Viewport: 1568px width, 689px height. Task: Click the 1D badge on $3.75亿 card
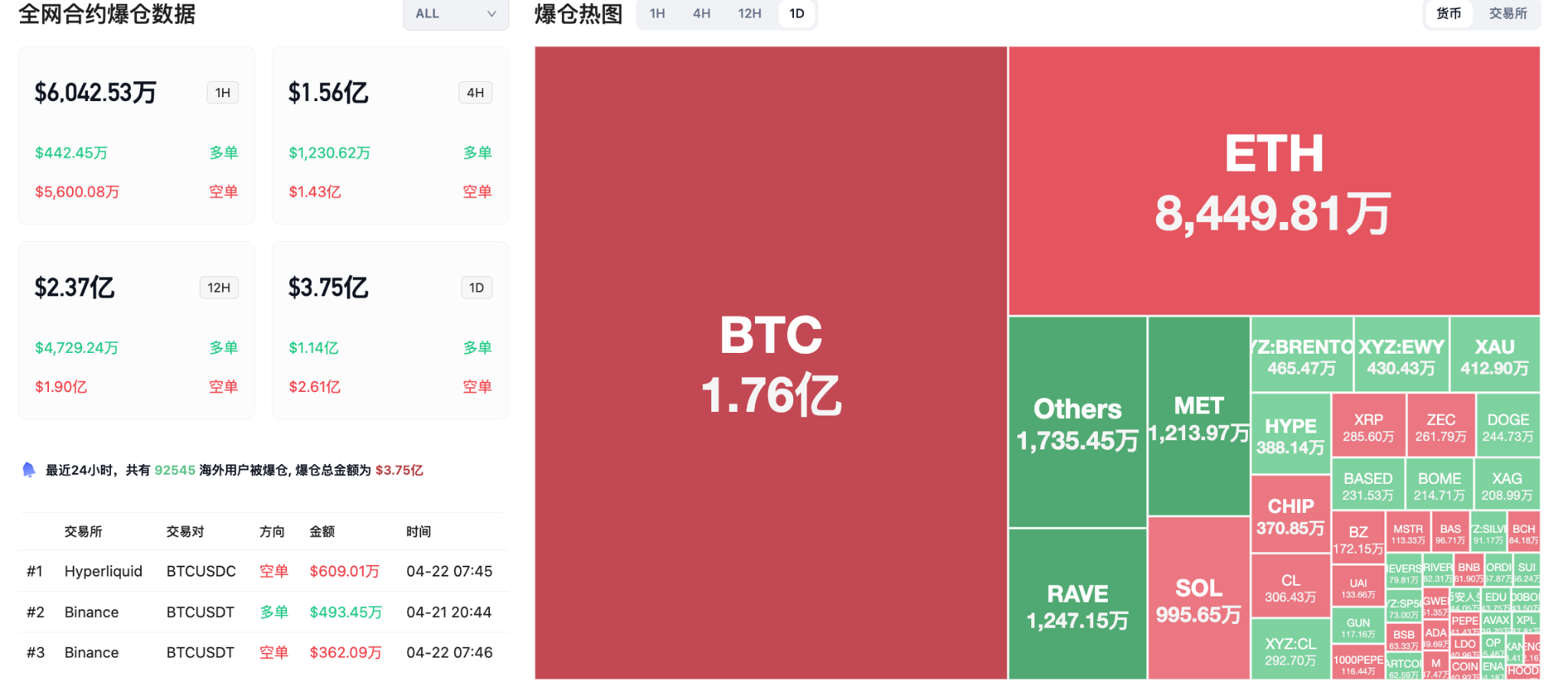point(476,288)
